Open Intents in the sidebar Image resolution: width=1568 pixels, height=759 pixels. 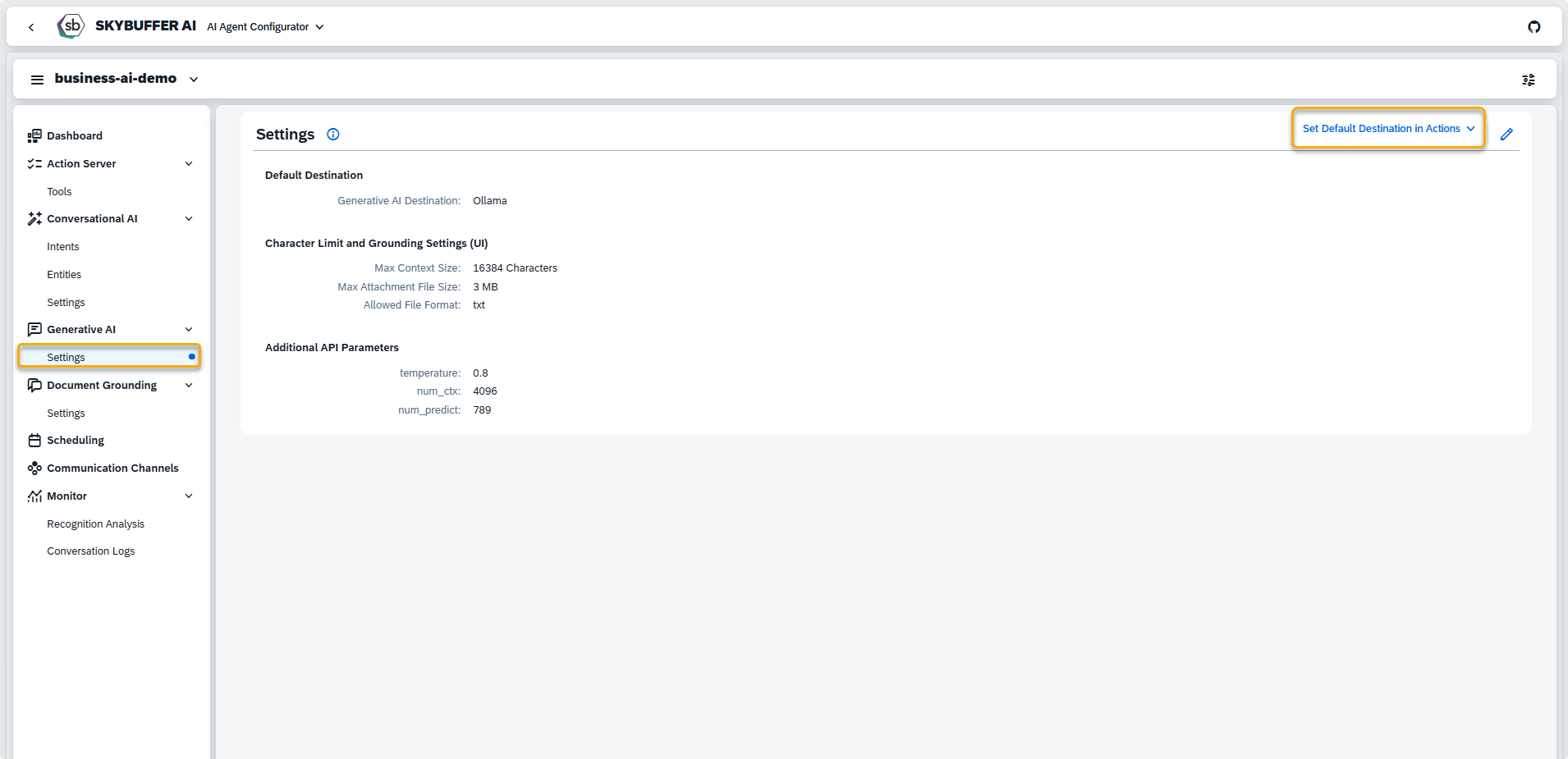[x=63, y=247]
